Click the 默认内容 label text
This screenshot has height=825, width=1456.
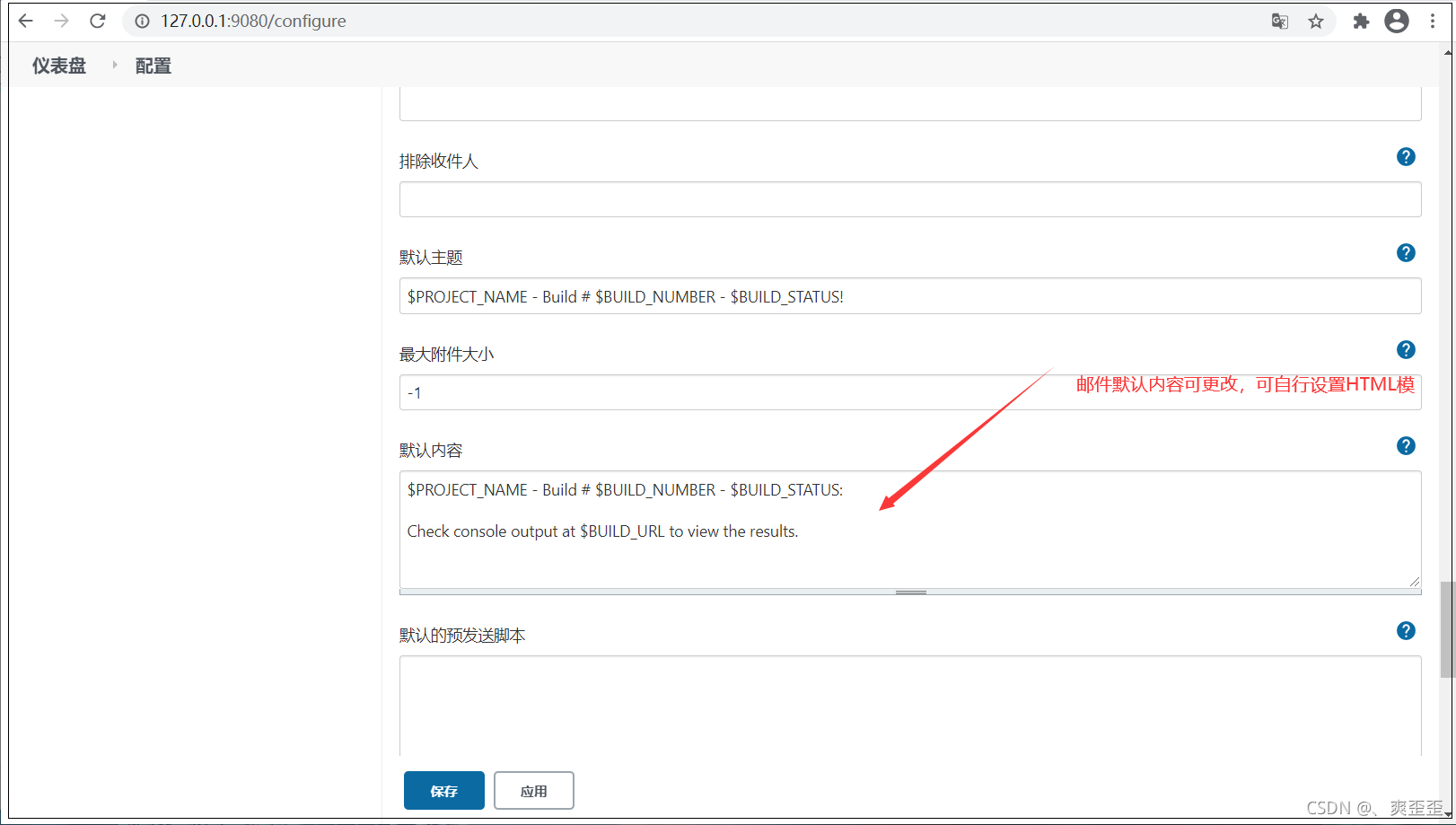point(431,451)
